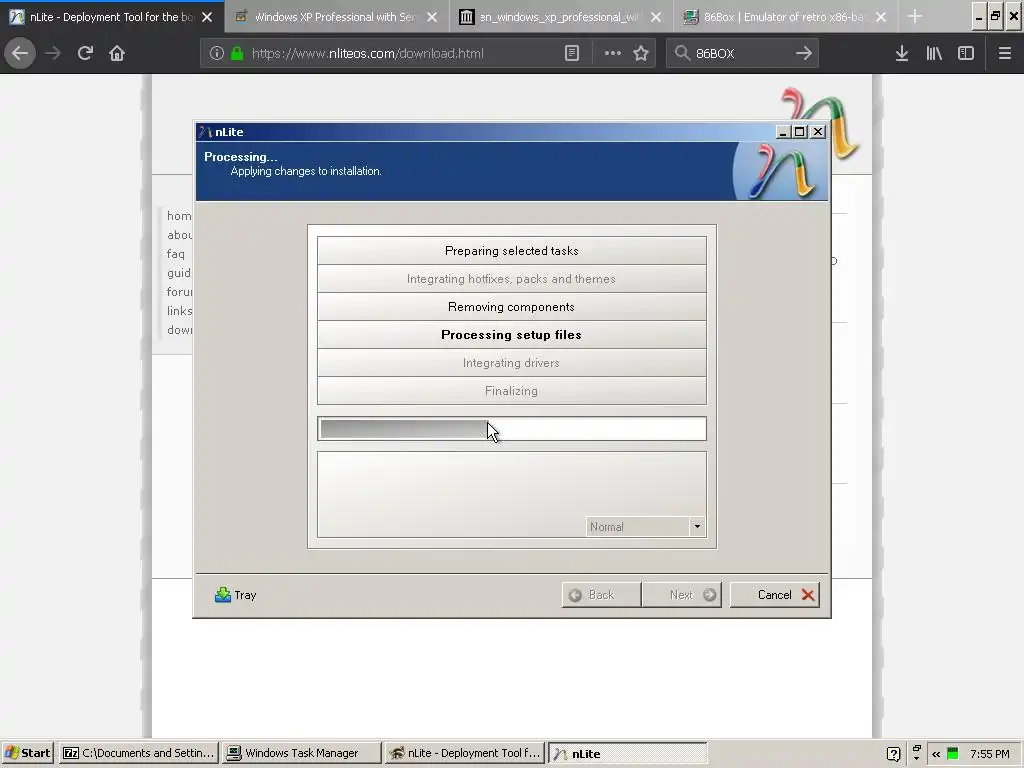This screenshot has height=768, width=1024.
Task: Select the Integrating drivers step
Action: pyautogui.click(x=512, y=363)
